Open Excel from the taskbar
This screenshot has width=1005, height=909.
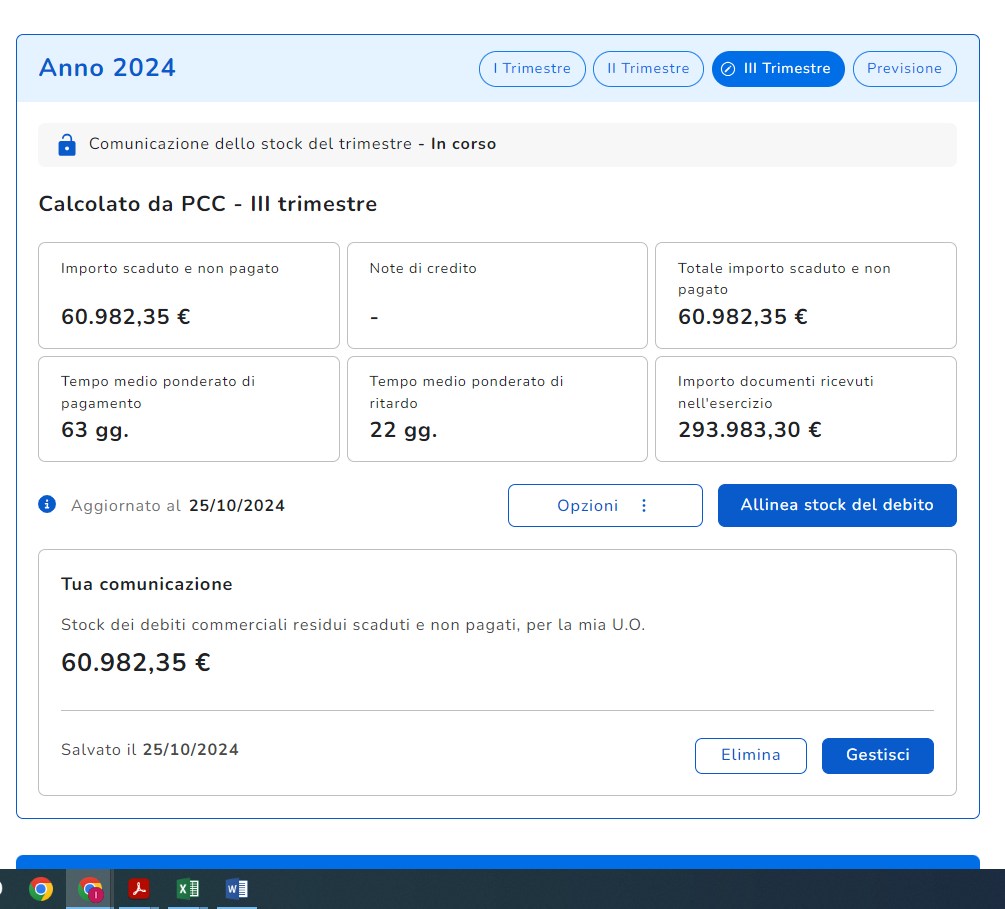[188, 888]
